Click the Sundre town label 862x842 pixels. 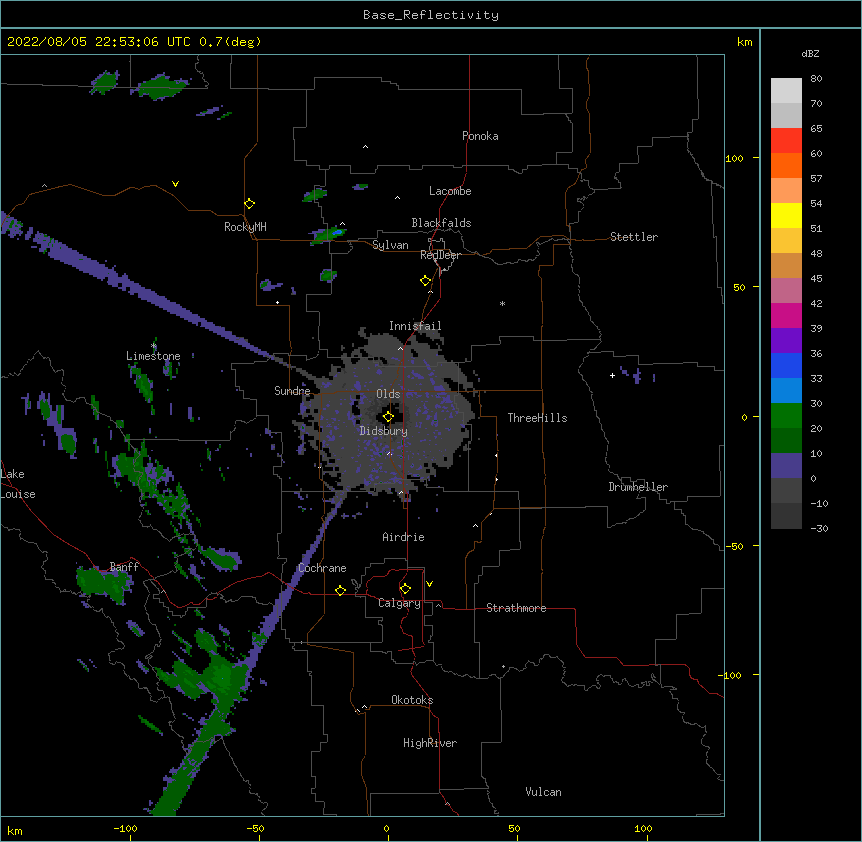pos(292,391)
